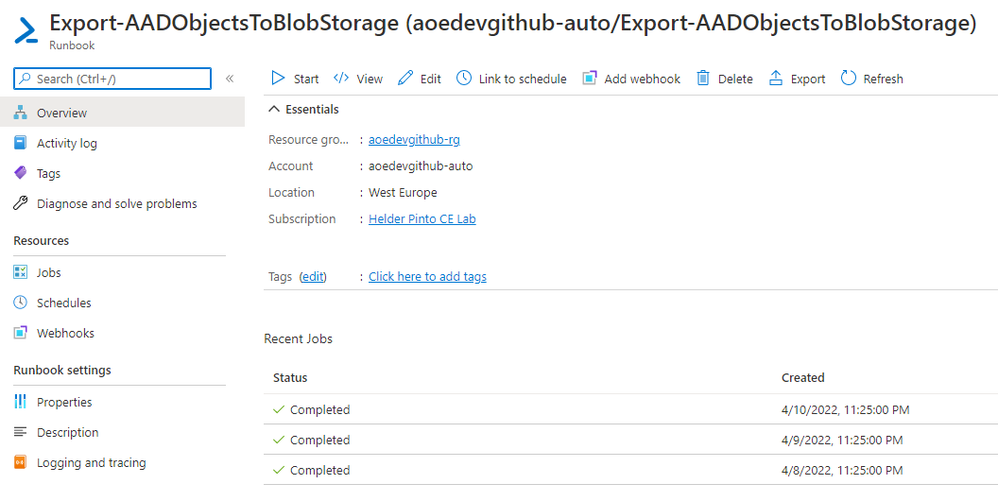Open Webhooks under Resources
The image size is (998, 486).
point(66,333)
